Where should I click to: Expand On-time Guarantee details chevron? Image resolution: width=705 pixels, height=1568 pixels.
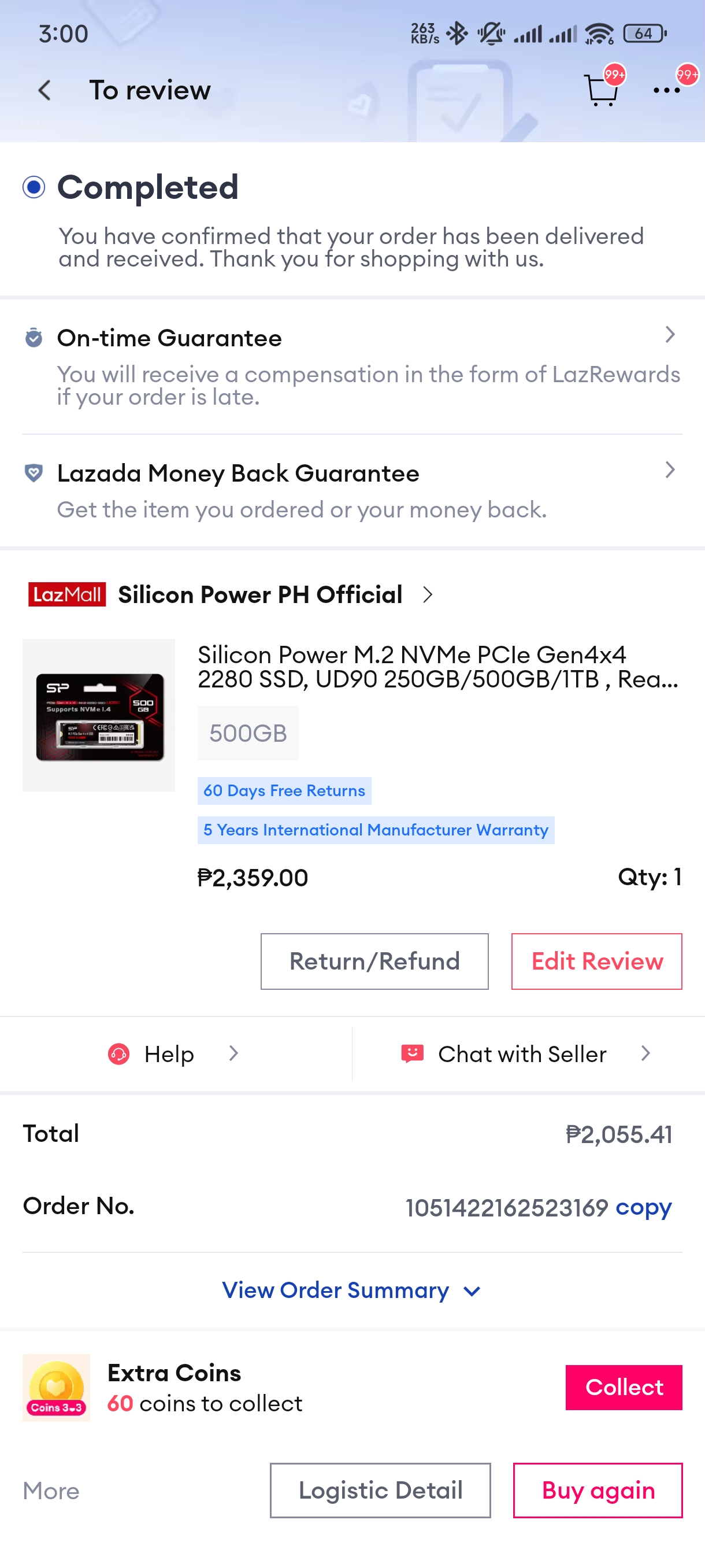pyautogui.click(x=670, y=335)
